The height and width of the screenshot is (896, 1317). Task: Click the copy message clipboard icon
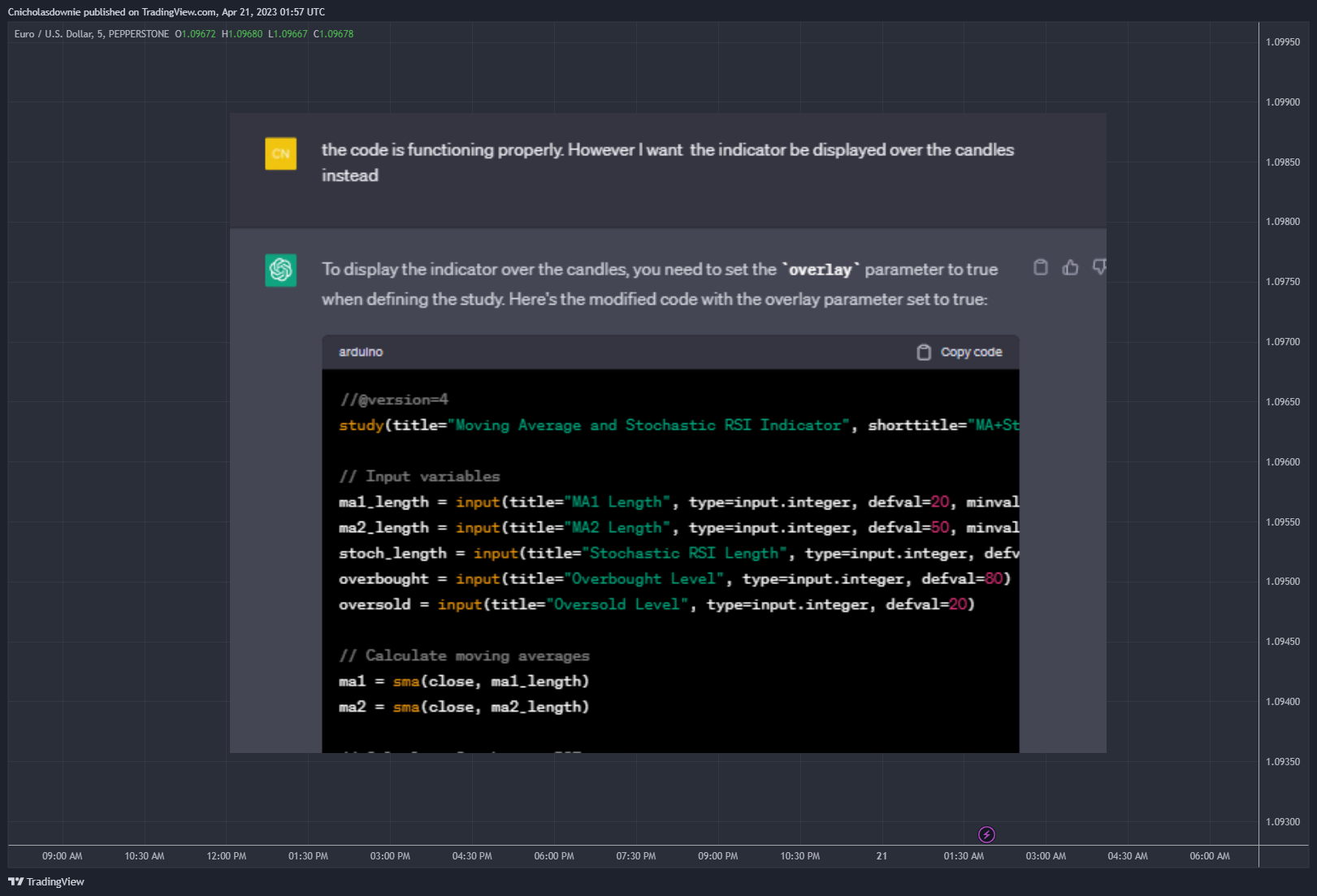coord(1040,267)
